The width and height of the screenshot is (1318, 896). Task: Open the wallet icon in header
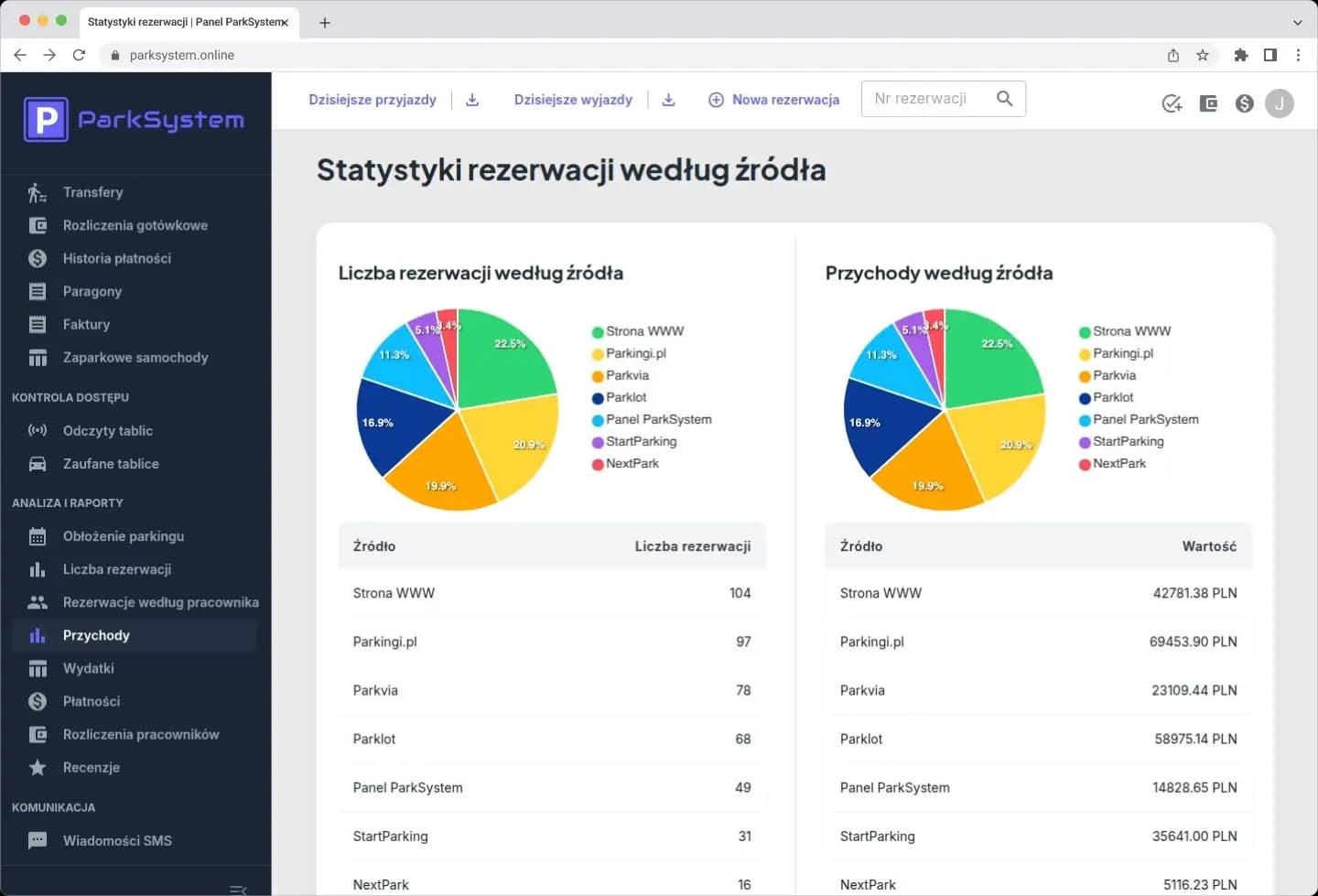pyautogui.click(x=1208, y=103)
